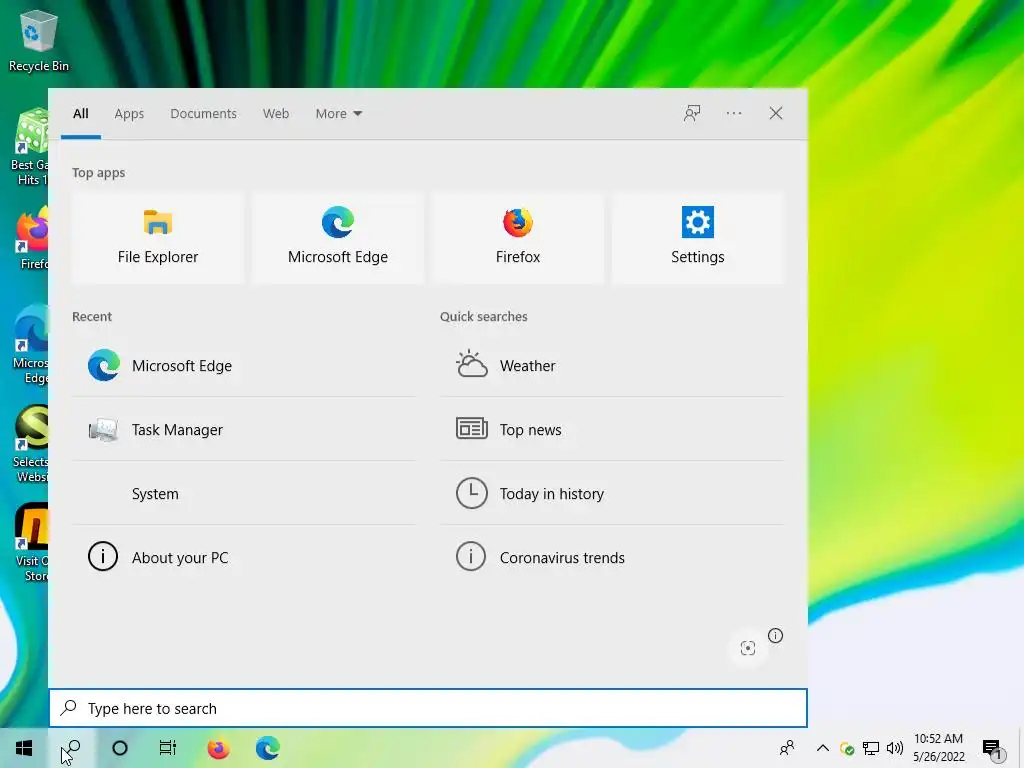Switch to the Apps tab
Image resolution: width=1024 pixels, height=768 pixels.
[129, 114]
